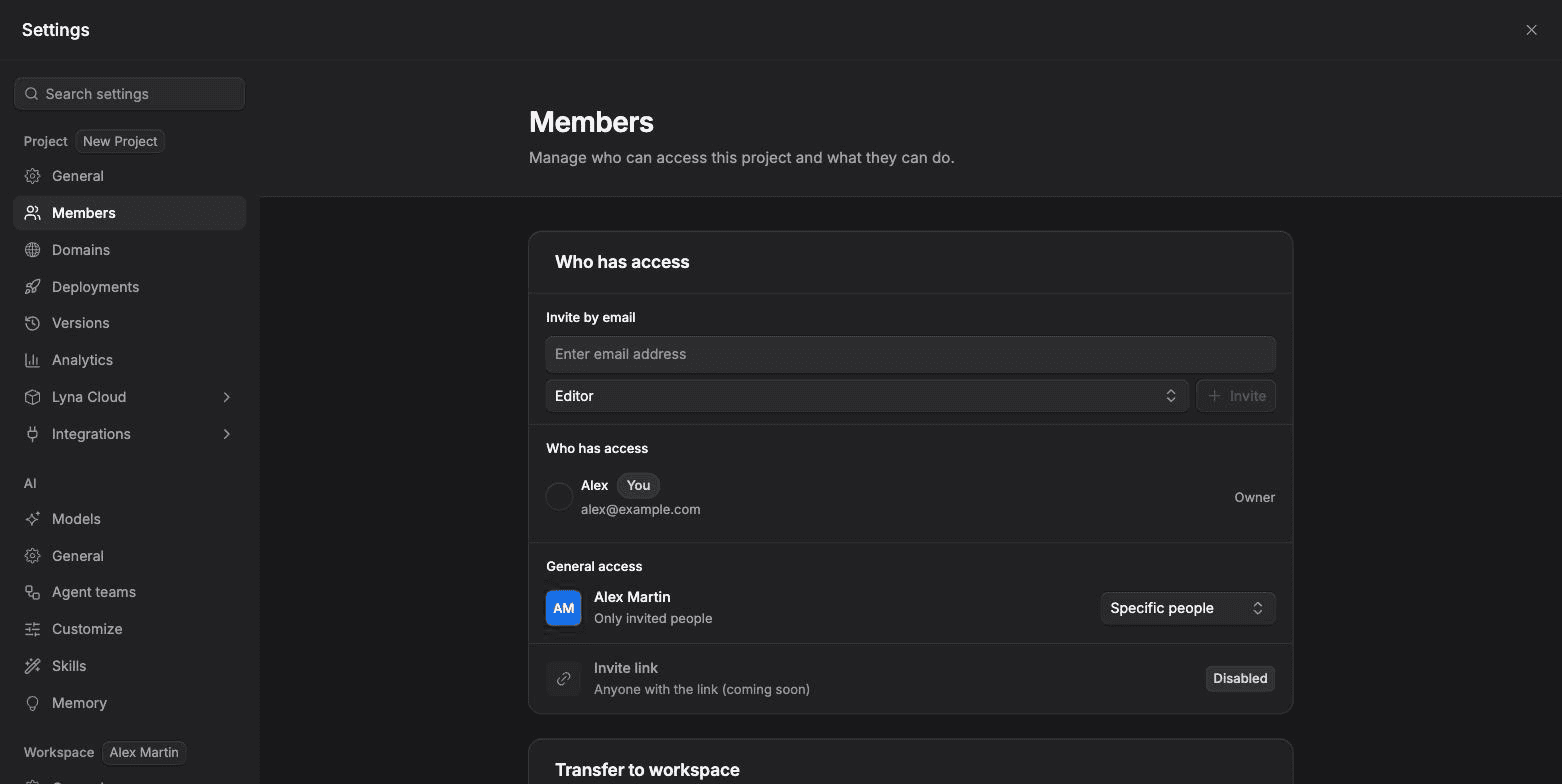Viewport: 1562px width, 784px height.
Task: Click the Enter email address field
Action: point(910,354)
